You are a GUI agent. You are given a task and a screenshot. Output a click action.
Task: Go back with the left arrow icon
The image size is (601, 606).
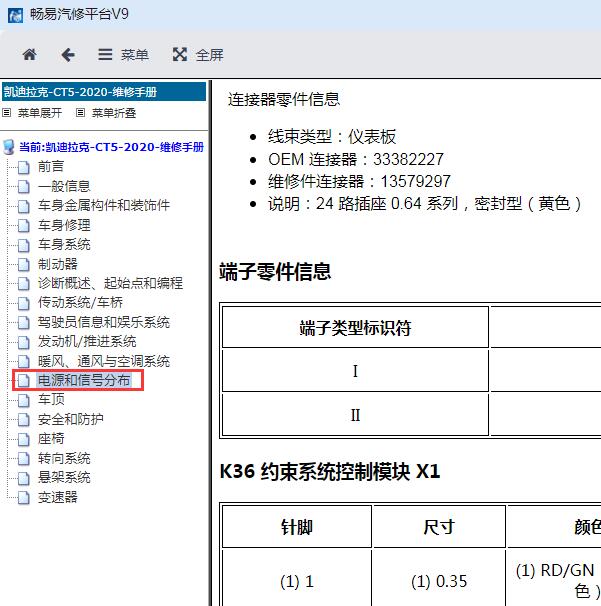pos(68,55)
